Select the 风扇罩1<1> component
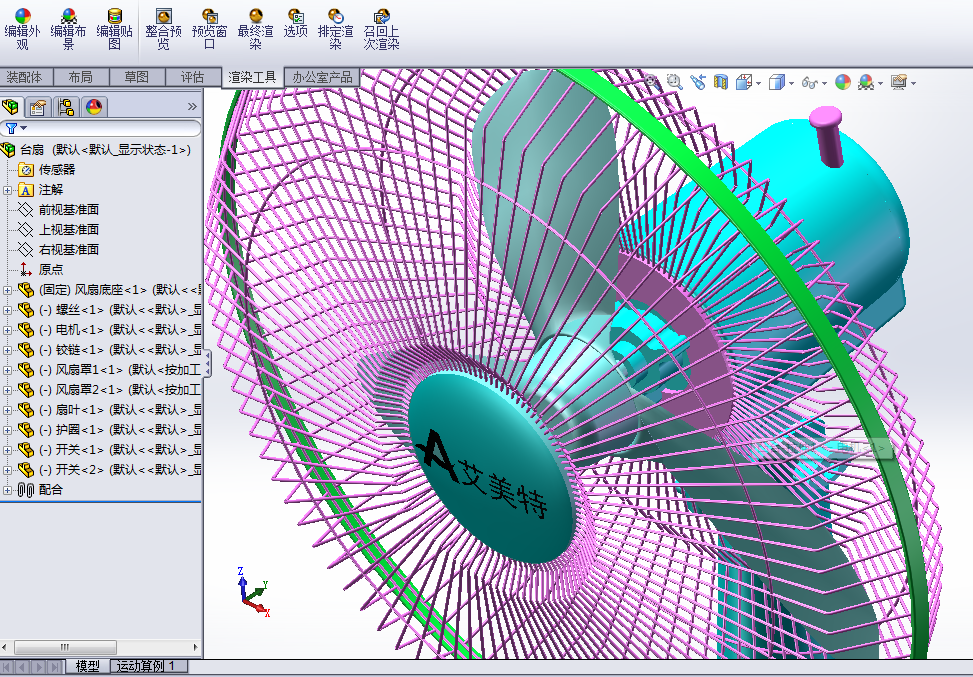This screenshot has height=677, width=973. coord(109,370)
